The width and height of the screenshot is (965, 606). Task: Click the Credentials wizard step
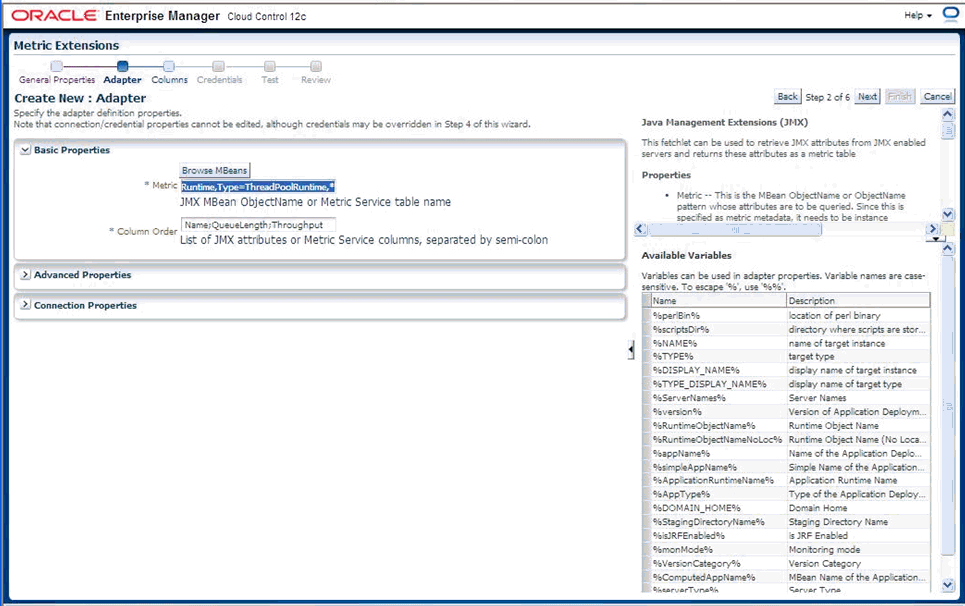(x=220, y=80)
